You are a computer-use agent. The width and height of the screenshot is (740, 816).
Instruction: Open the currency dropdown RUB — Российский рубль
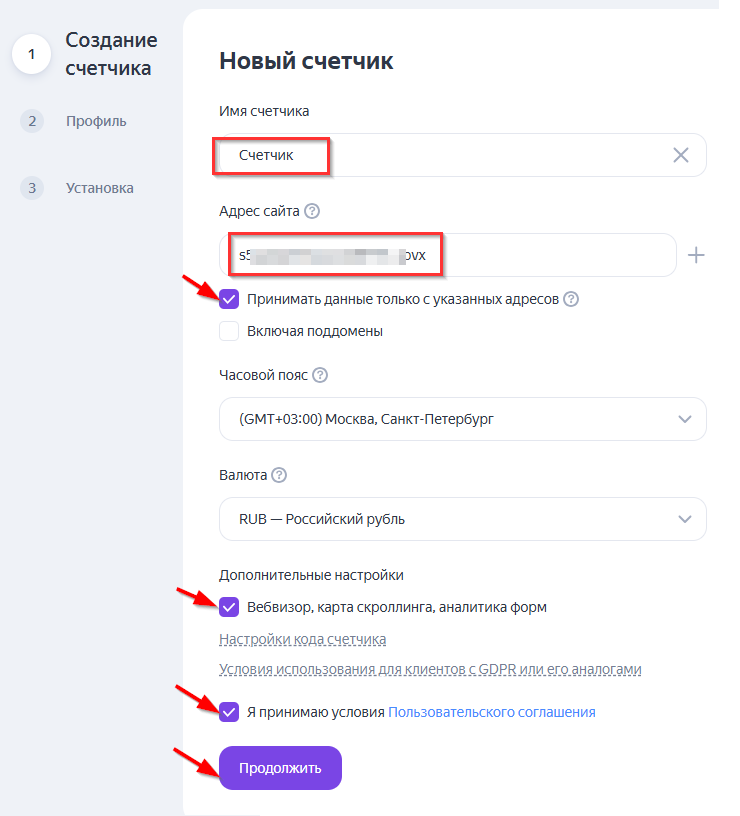click(x=462, y=519)
